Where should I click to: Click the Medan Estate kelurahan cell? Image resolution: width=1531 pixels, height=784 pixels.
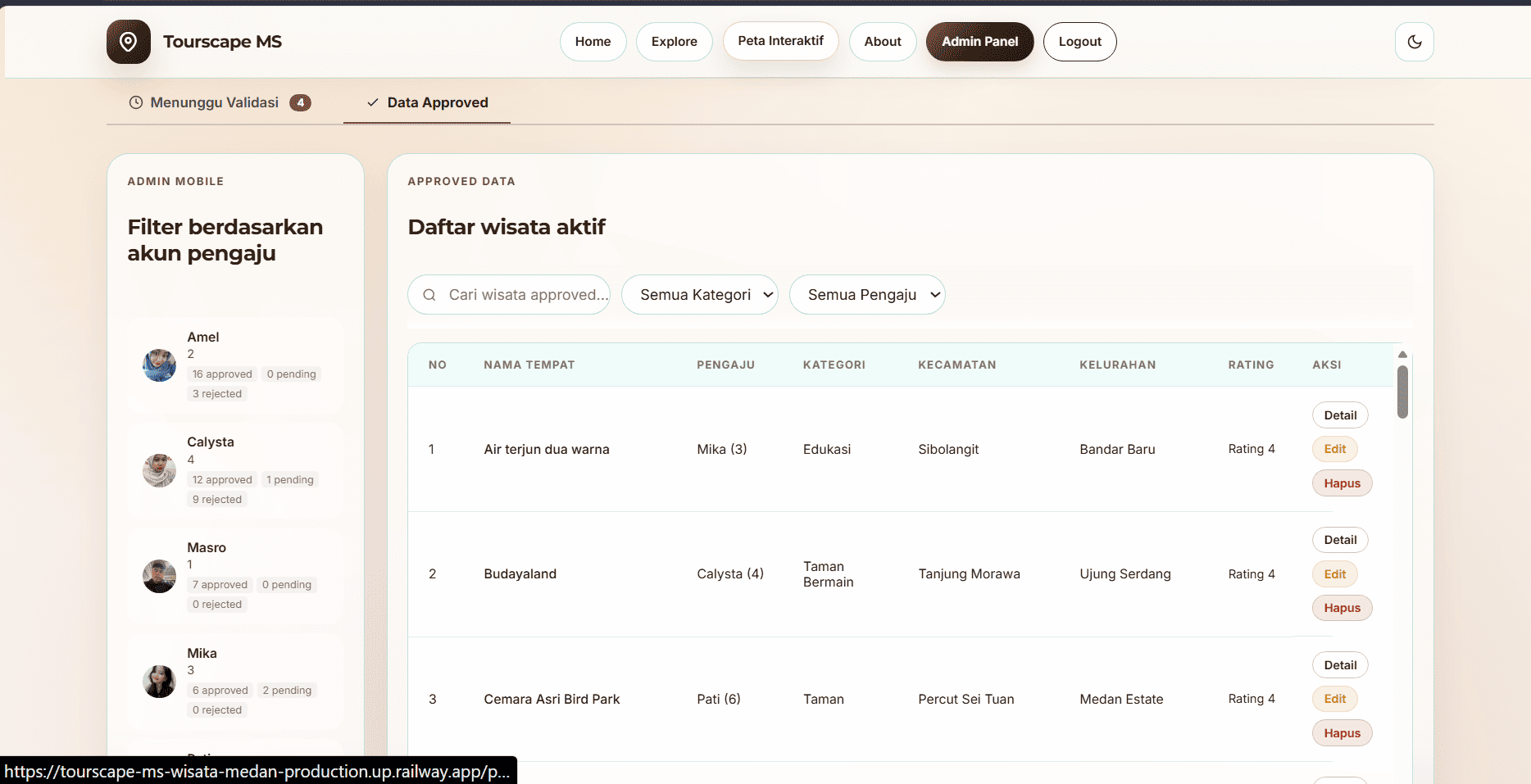pos(1121,699)
